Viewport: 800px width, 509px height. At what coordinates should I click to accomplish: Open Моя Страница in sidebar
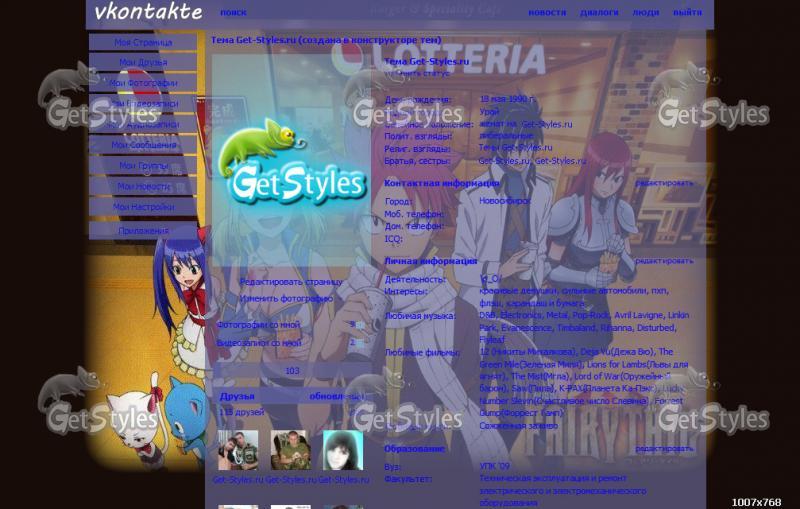pyautogui.click(x=143, y=43)
